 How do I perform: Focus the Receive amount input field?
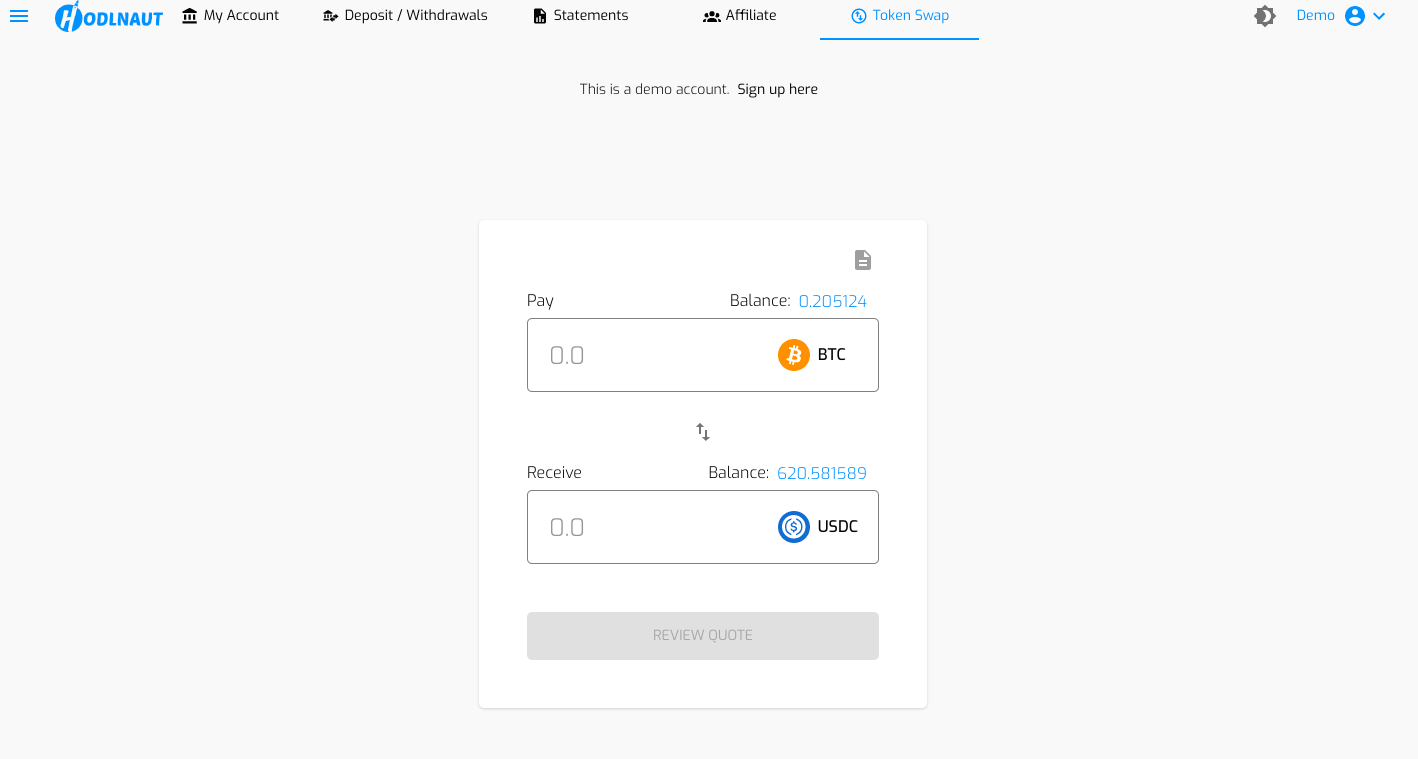click(650, 527)
